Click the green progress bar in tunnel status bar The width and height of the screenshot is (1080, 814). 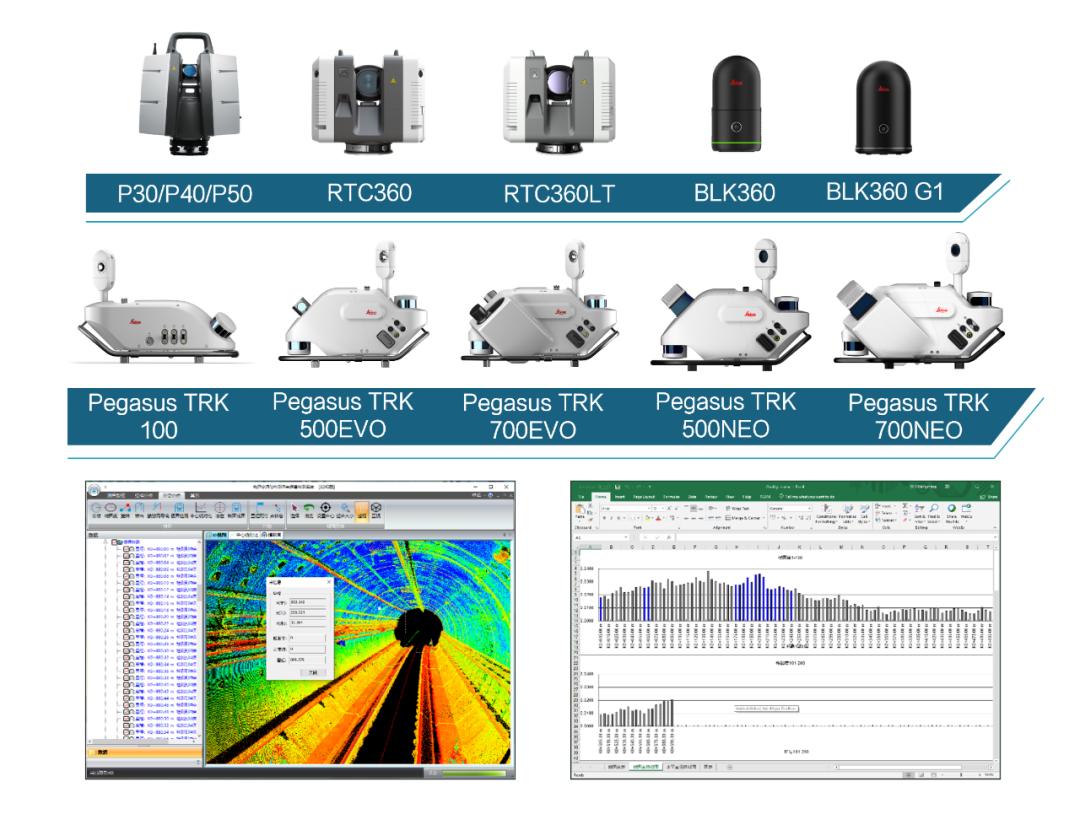point(473,773)
